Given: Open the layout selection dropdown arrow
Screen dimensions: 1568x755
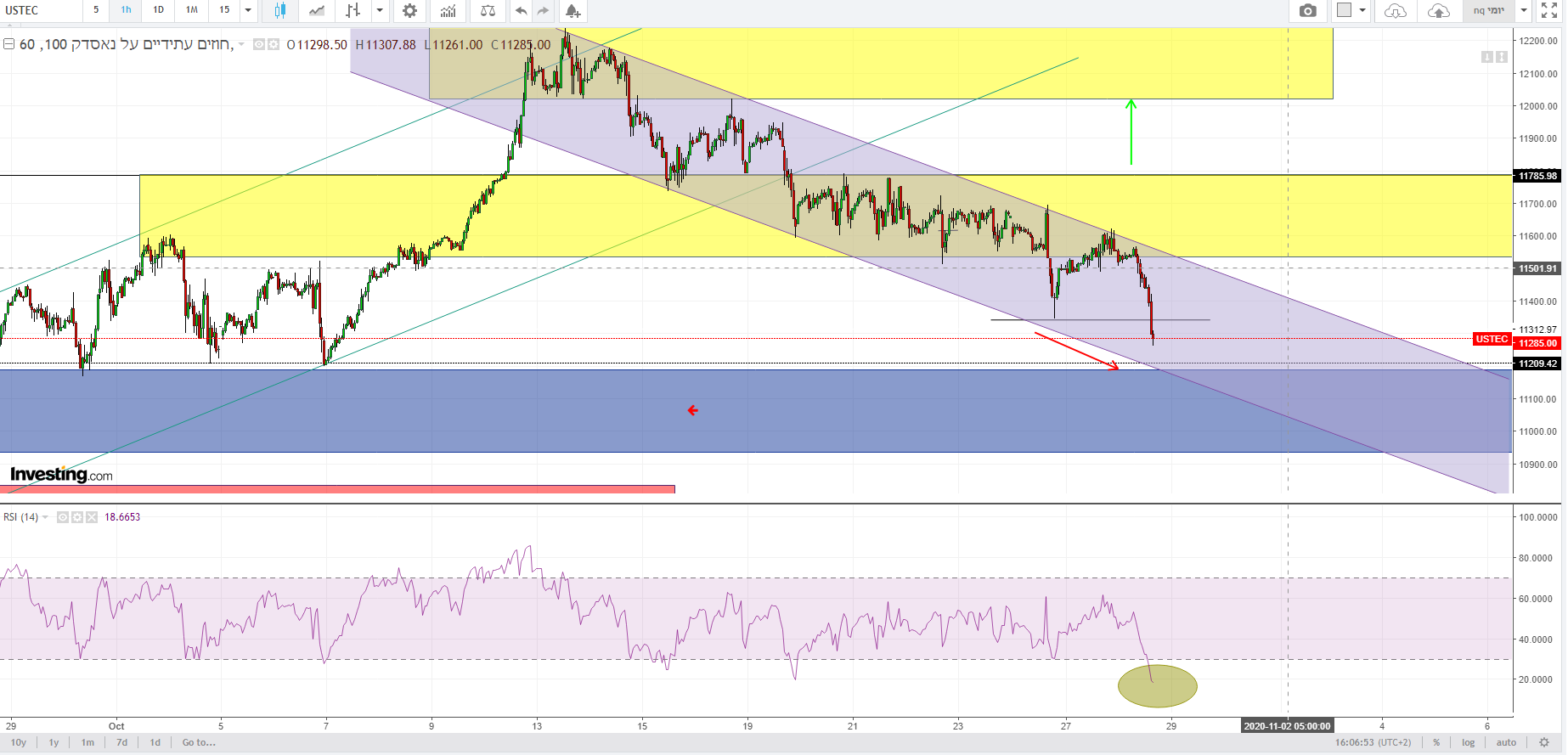Looking at the screenshot, I should [x=1362, y=10].
